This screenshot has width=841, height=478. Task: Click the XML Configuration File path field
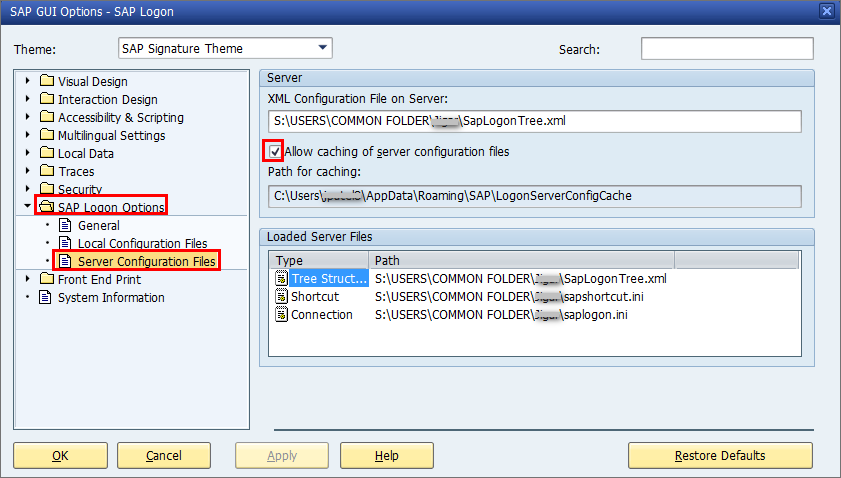[535, 121]
